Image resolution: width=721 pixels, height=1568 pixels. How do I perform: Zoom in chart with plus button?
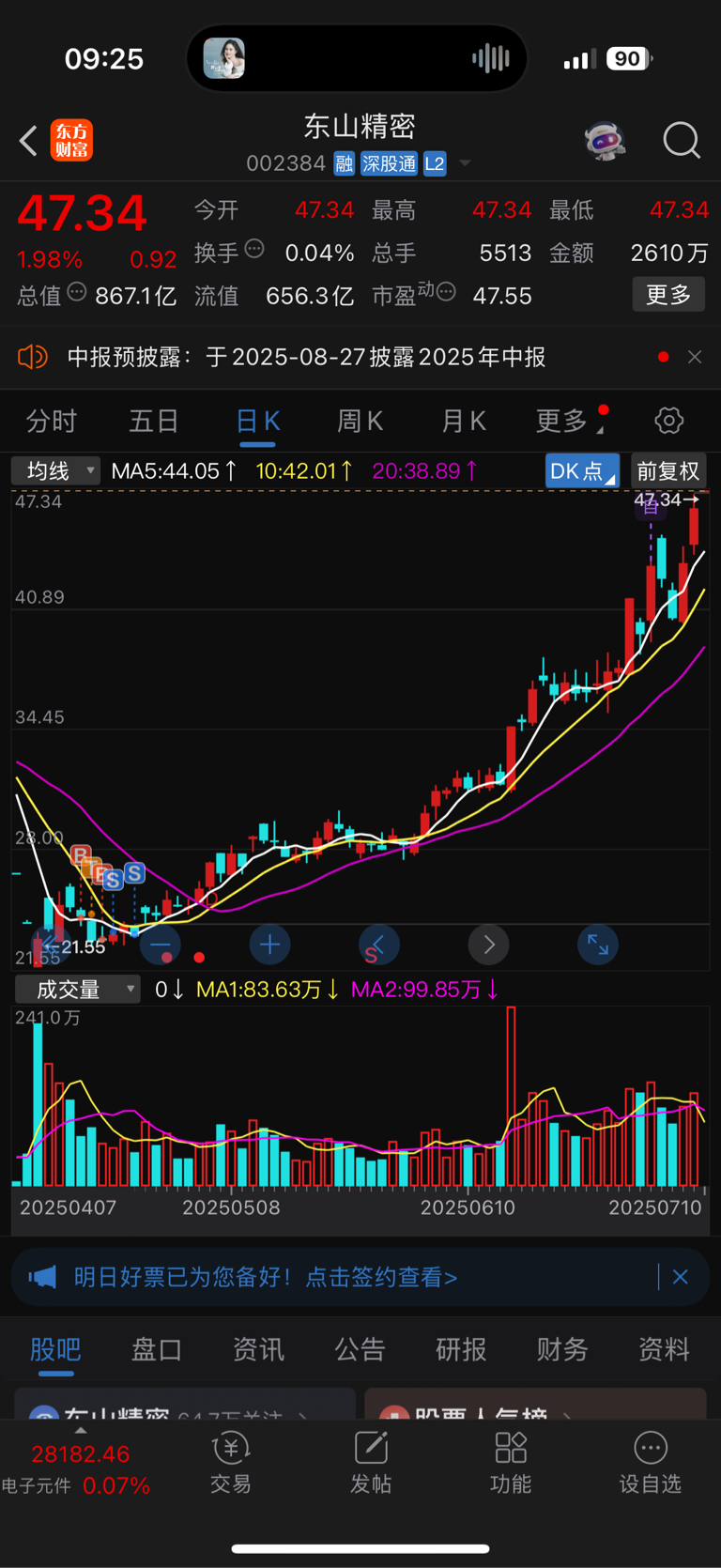point(269,945)
